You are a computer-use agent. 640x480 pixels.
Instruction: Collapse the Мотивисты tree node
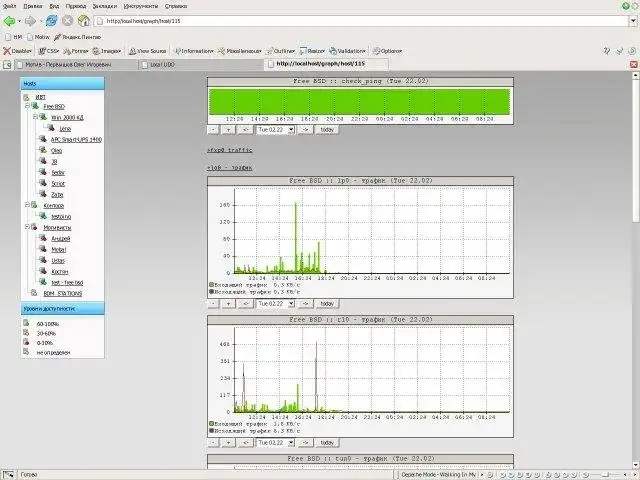pos(27,227)
